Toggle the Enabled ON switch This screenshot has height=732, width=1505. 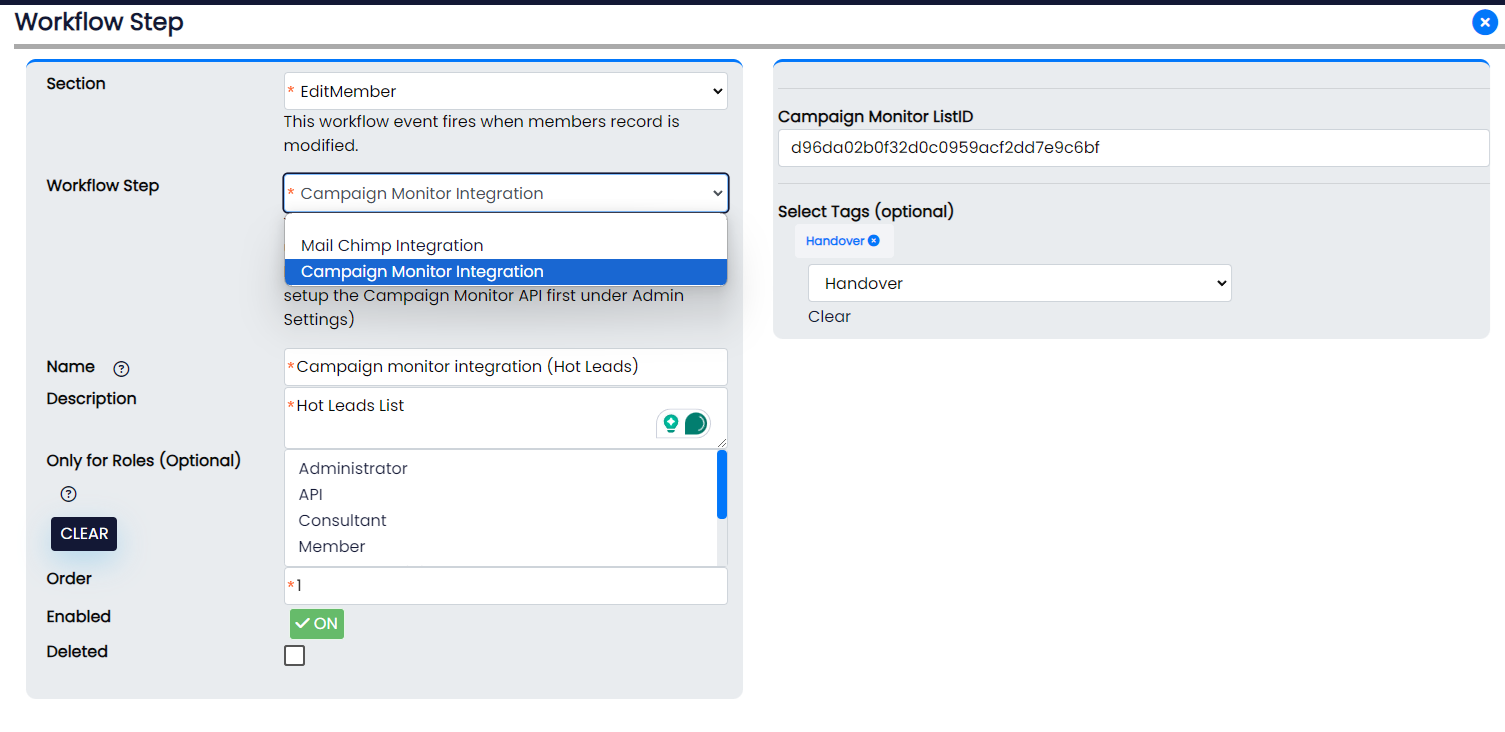317,623
